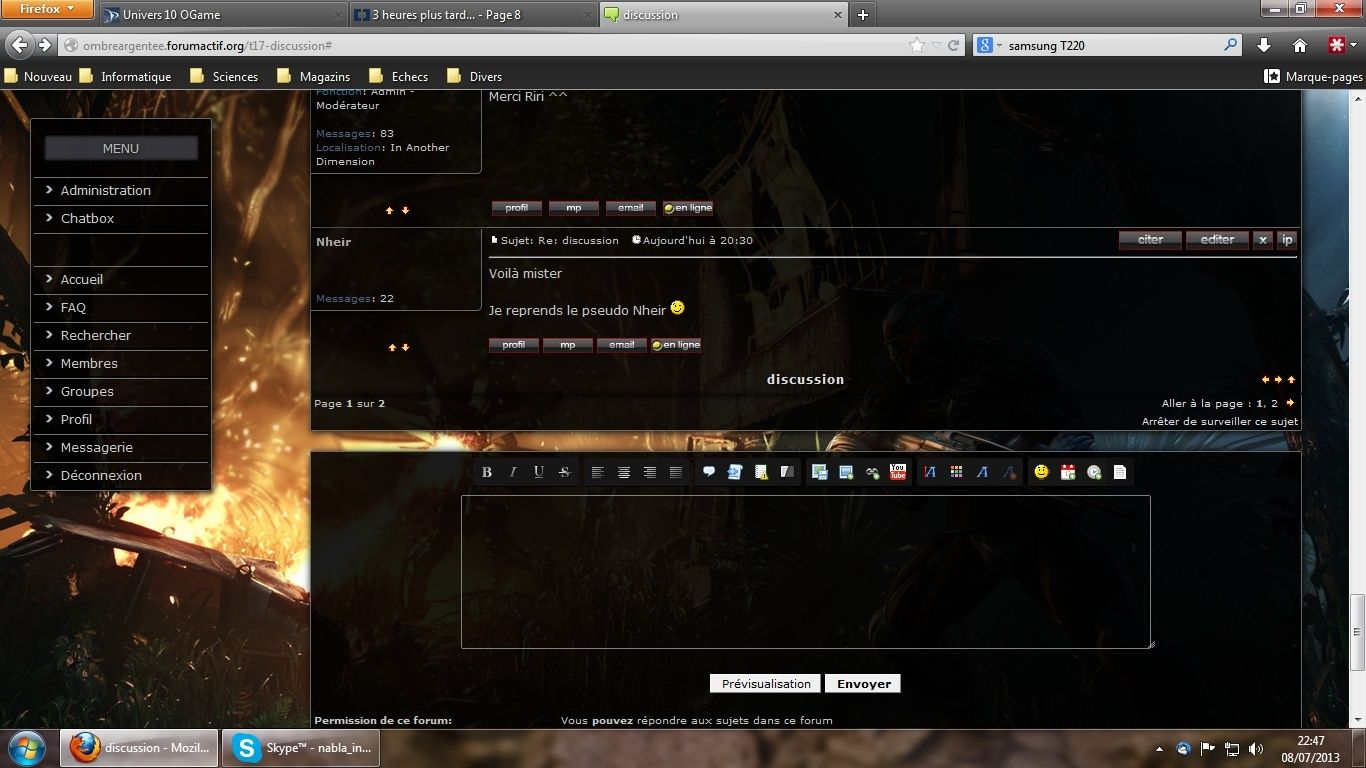Bookmark this page with the star
1366x768 pixels.
click(x=917, y=45)
